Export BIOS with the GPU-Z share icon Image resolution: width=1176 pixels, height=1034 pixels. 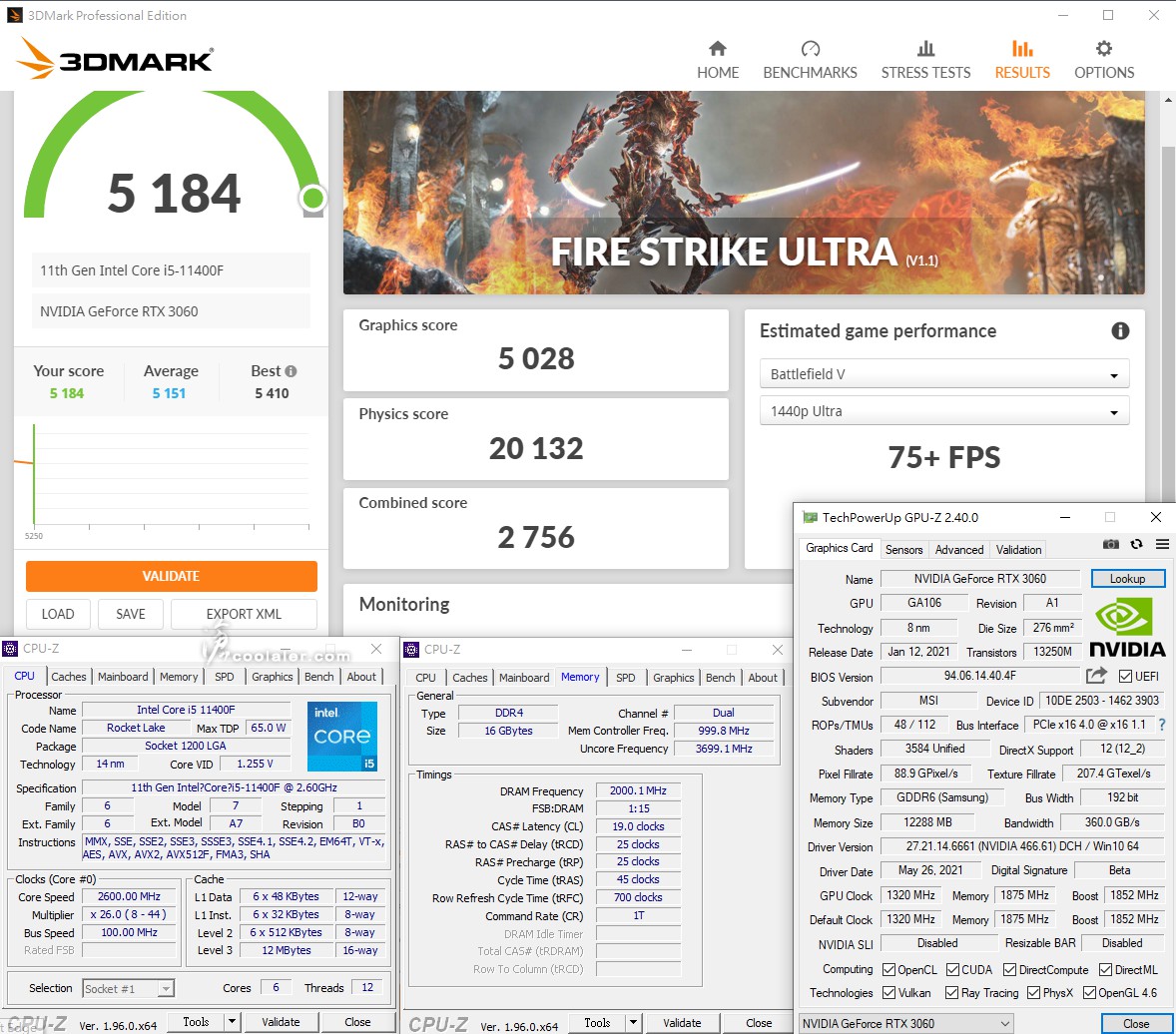pyautogui.click(x=1096, y=676)
